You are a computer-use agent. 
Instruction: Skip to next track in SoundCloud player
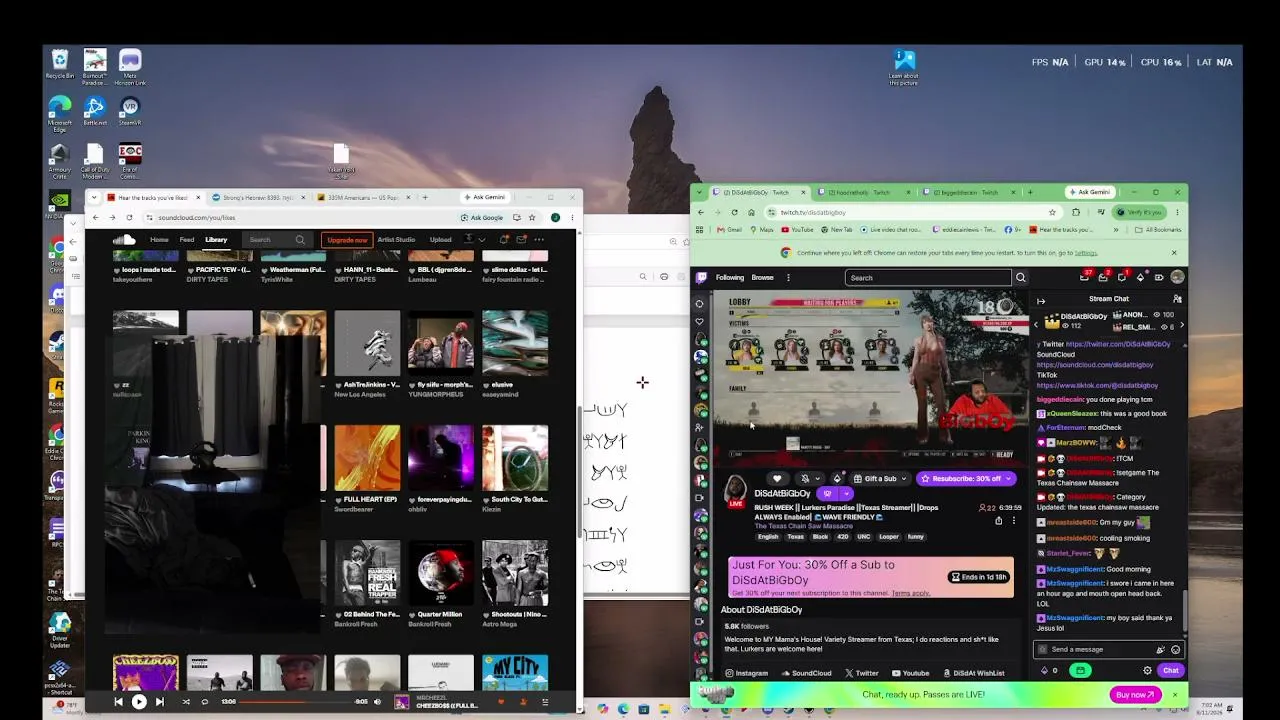click(160, 702)
